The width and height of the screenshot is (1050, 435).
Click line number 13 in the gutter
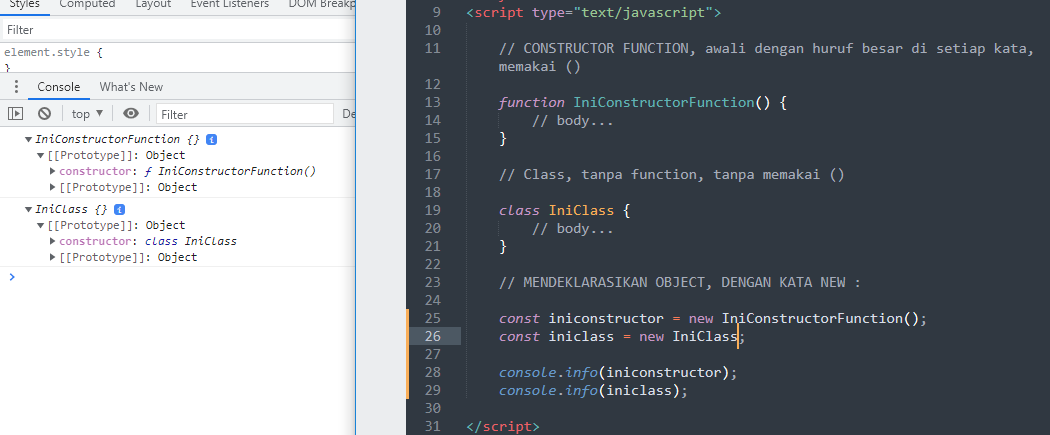coord(433,102)
